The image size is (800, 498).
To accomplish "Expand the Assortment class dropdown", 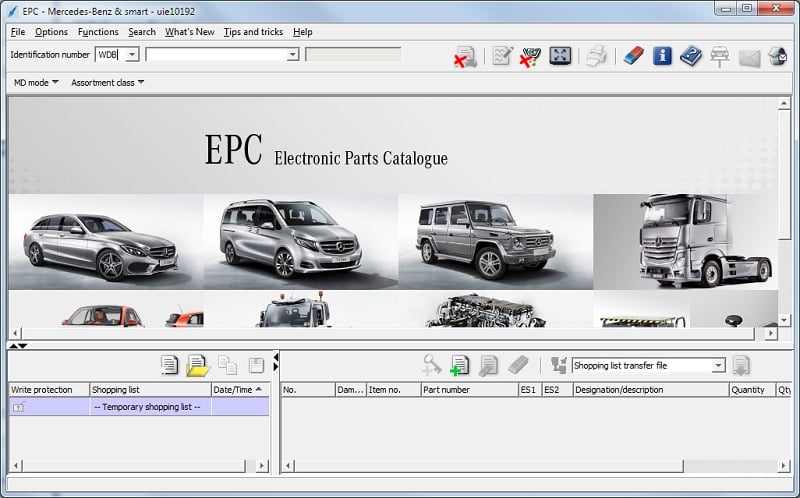I will [108, 82].
